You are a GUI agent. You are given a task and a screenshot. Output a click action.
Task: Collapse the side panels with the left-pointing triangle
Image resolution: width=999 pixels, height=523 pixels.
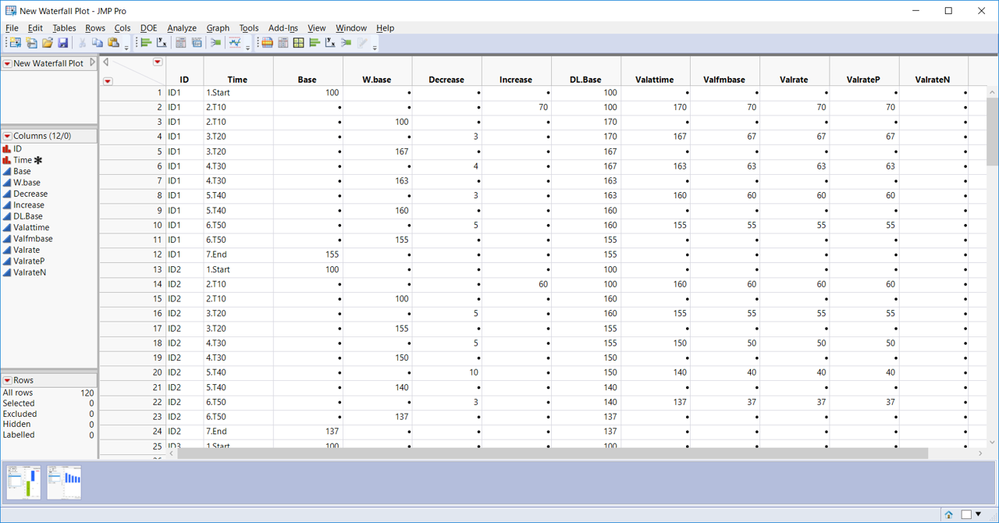pos(106,62)
